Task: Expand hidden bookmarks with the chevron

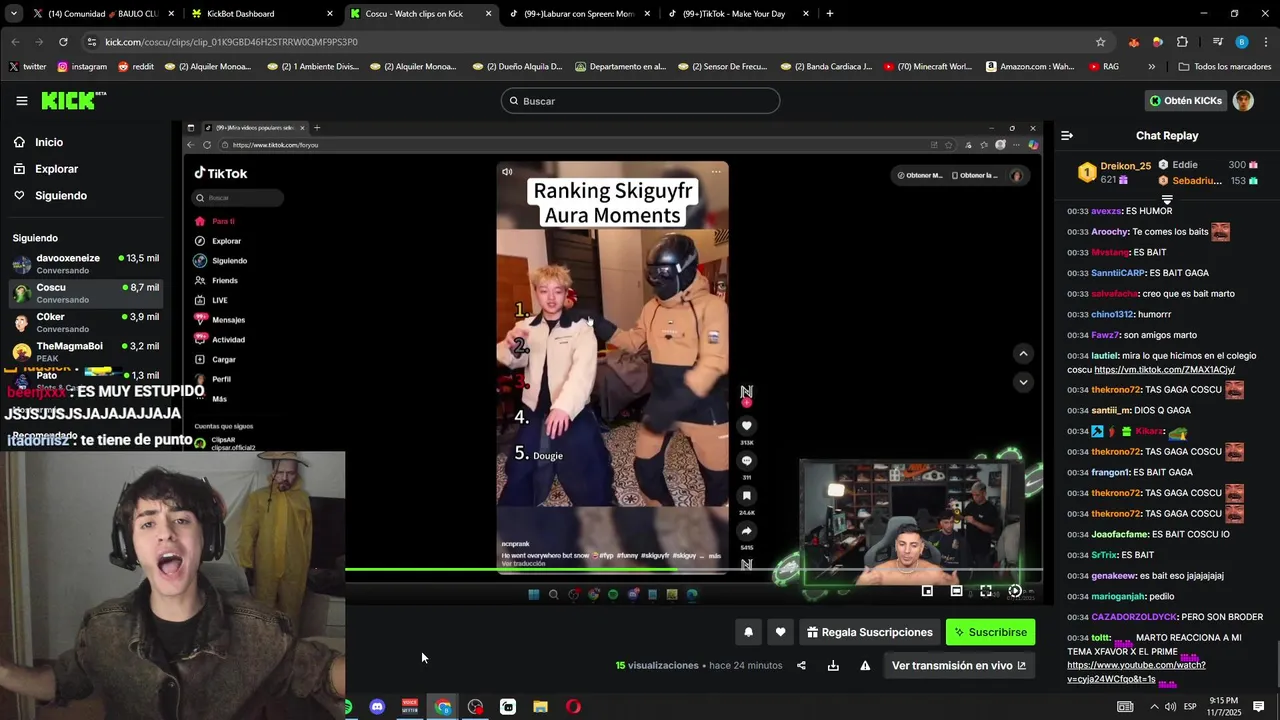Action: [x=1151, y=66]
